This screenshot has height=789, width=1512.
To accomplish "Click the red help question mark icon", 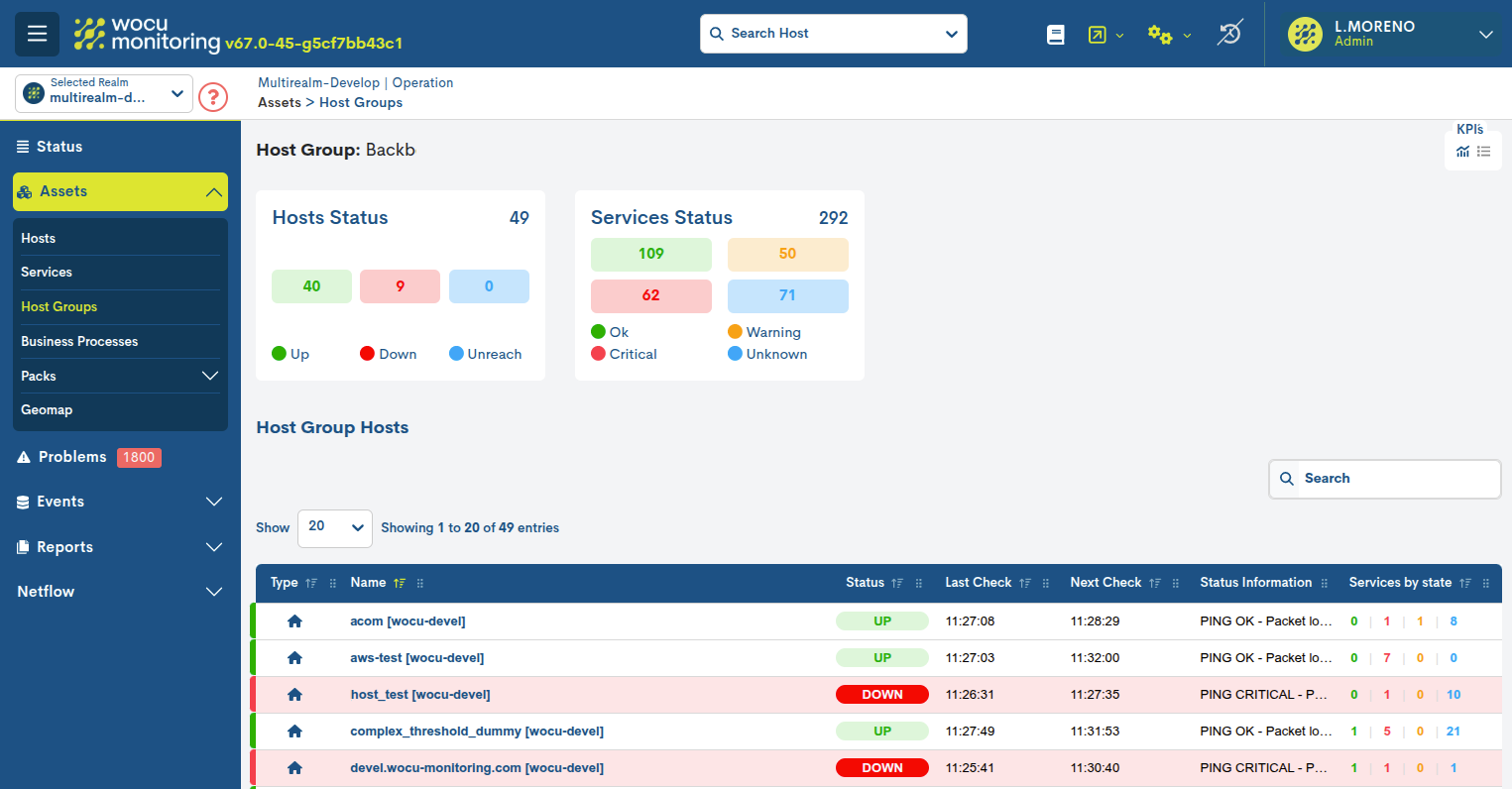I will coord(212,96).
